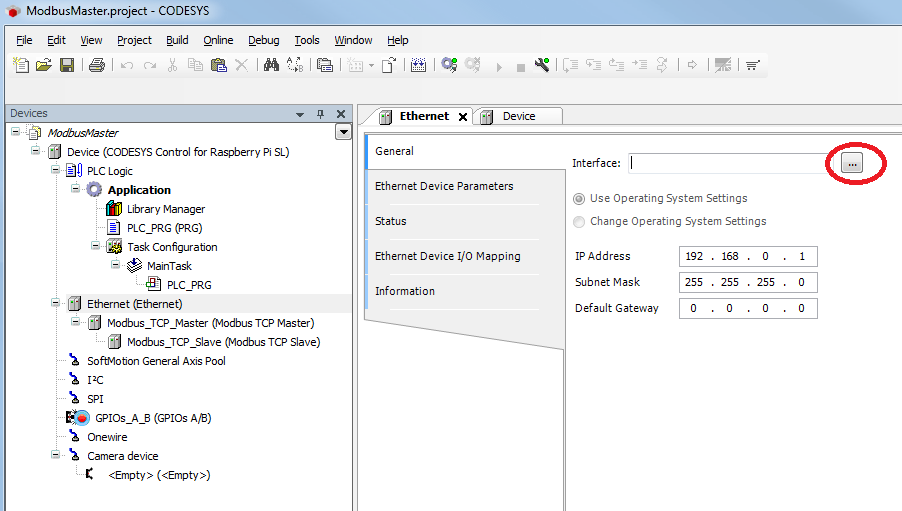Open the Ethernet Device Parameters section

point(444,186)
